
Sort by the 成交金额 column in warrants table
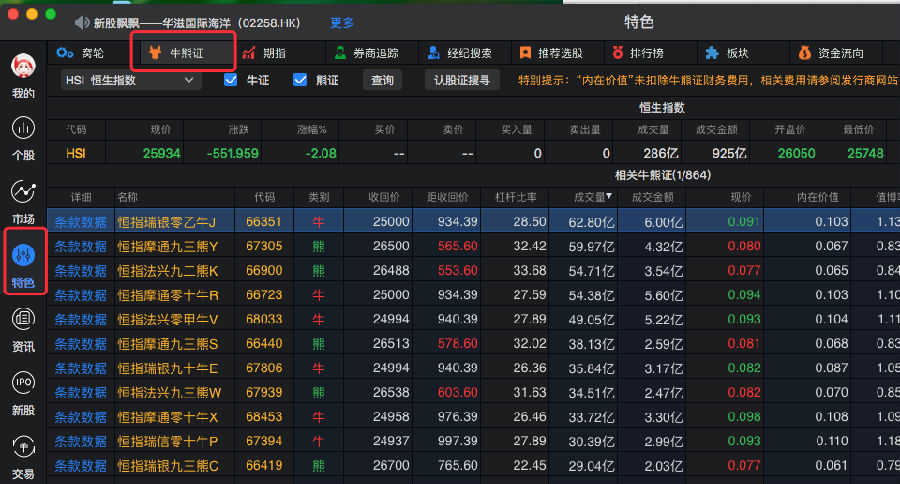tap(652, 197)
